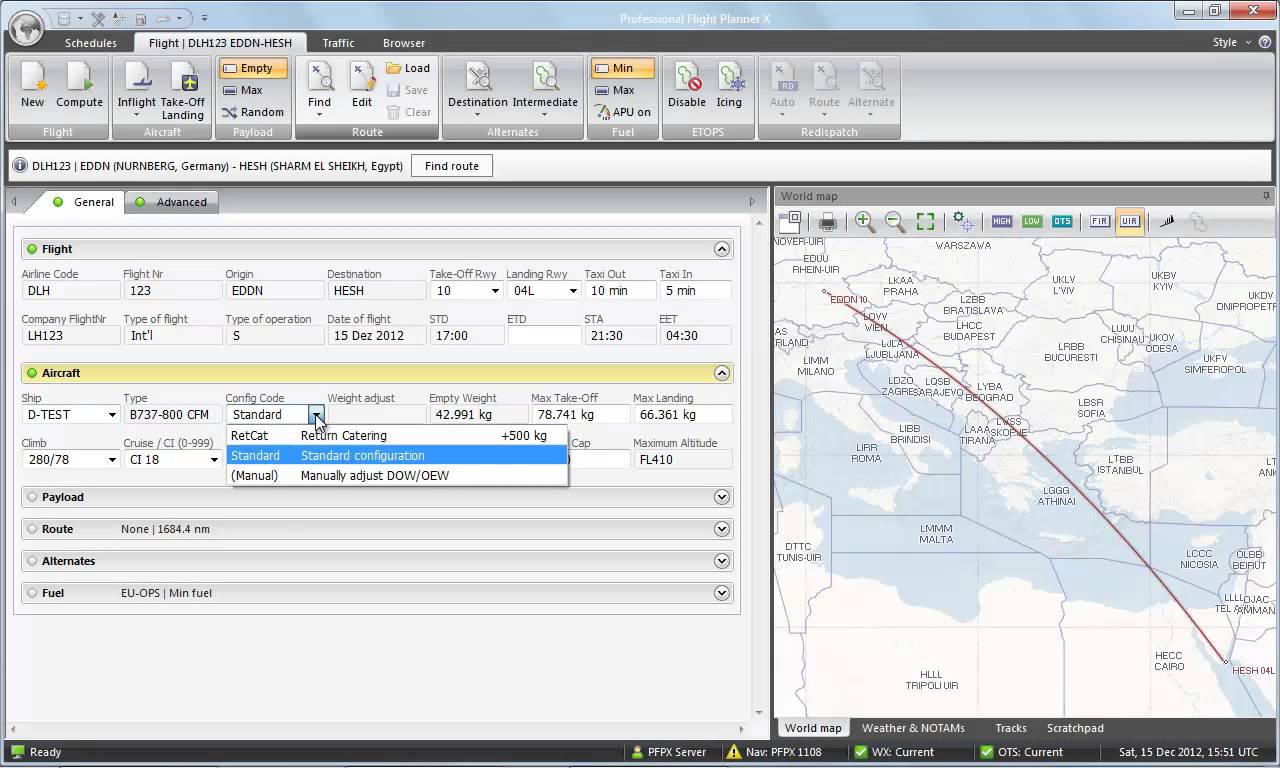Image resolution: width=1280 pixels, height=768 pixels.
Task: Click the Edit route icon
Action: coord(362,85)
